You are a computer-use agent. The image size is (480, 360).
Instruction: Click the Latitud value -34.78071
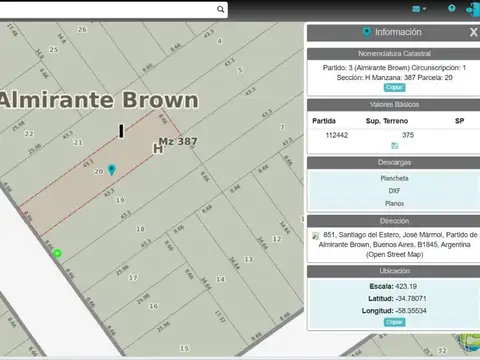pyautogui.click(x=411, y=298)
